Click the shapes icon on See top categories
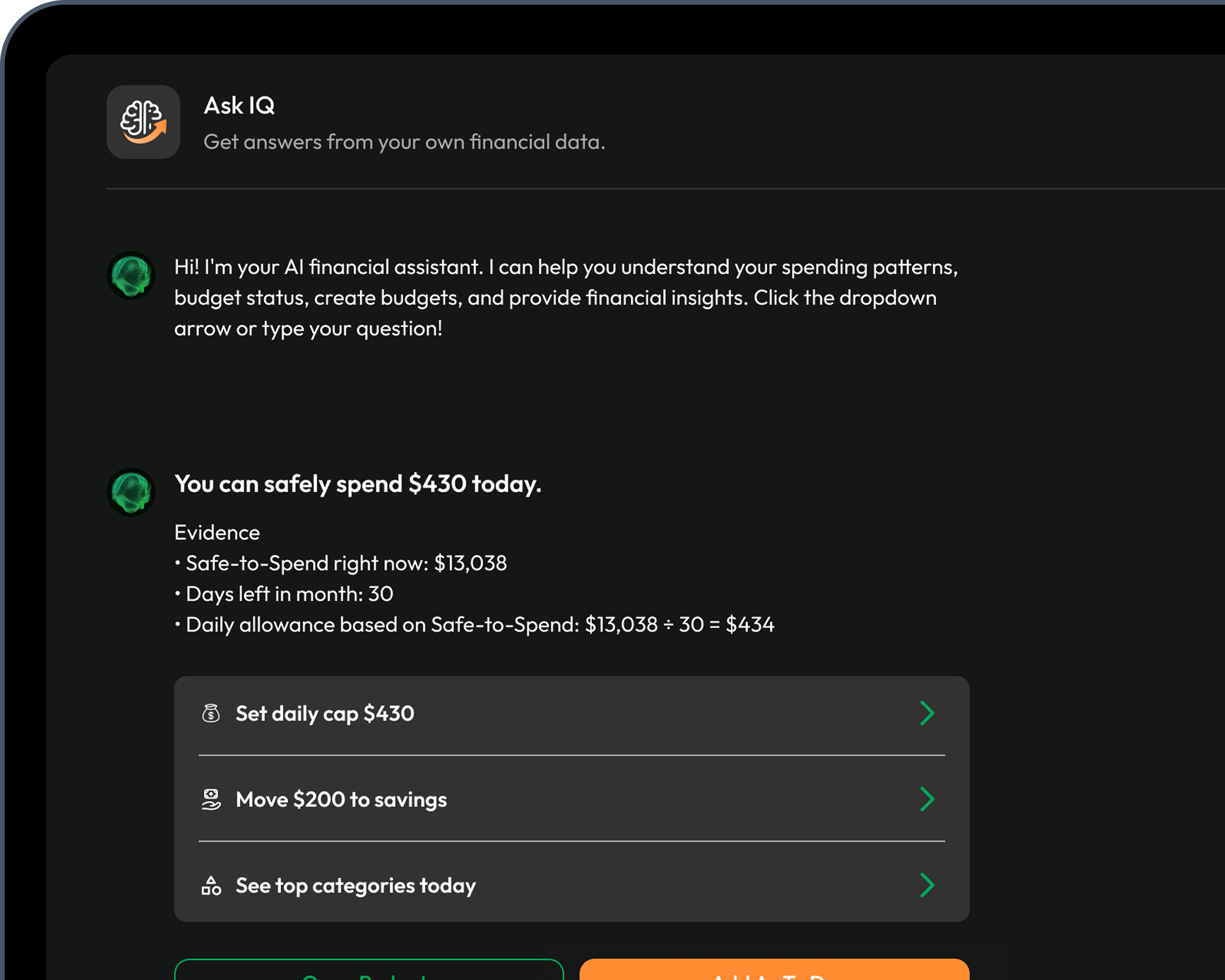This screenshot has width=1225, height=980. 211,886
